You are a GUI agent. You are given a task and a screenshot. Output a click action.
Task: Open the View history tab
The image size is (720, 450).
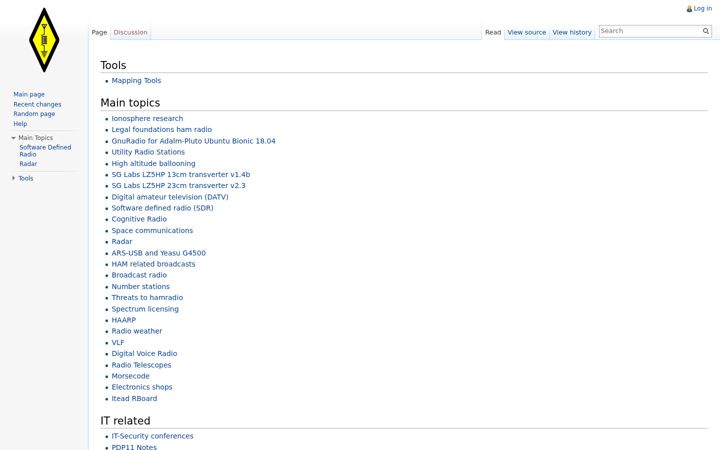572,33
